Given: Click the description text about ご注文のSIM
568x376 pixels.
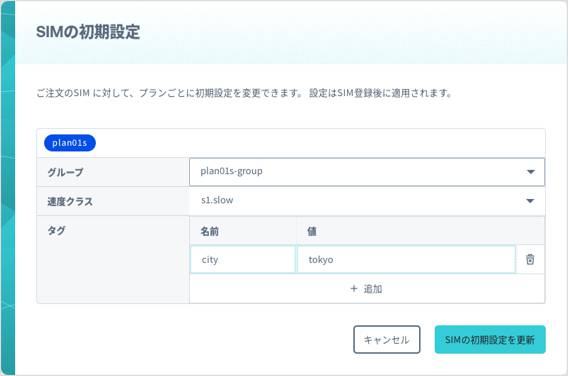Looking at the screenshot, I should pos(244,93).
